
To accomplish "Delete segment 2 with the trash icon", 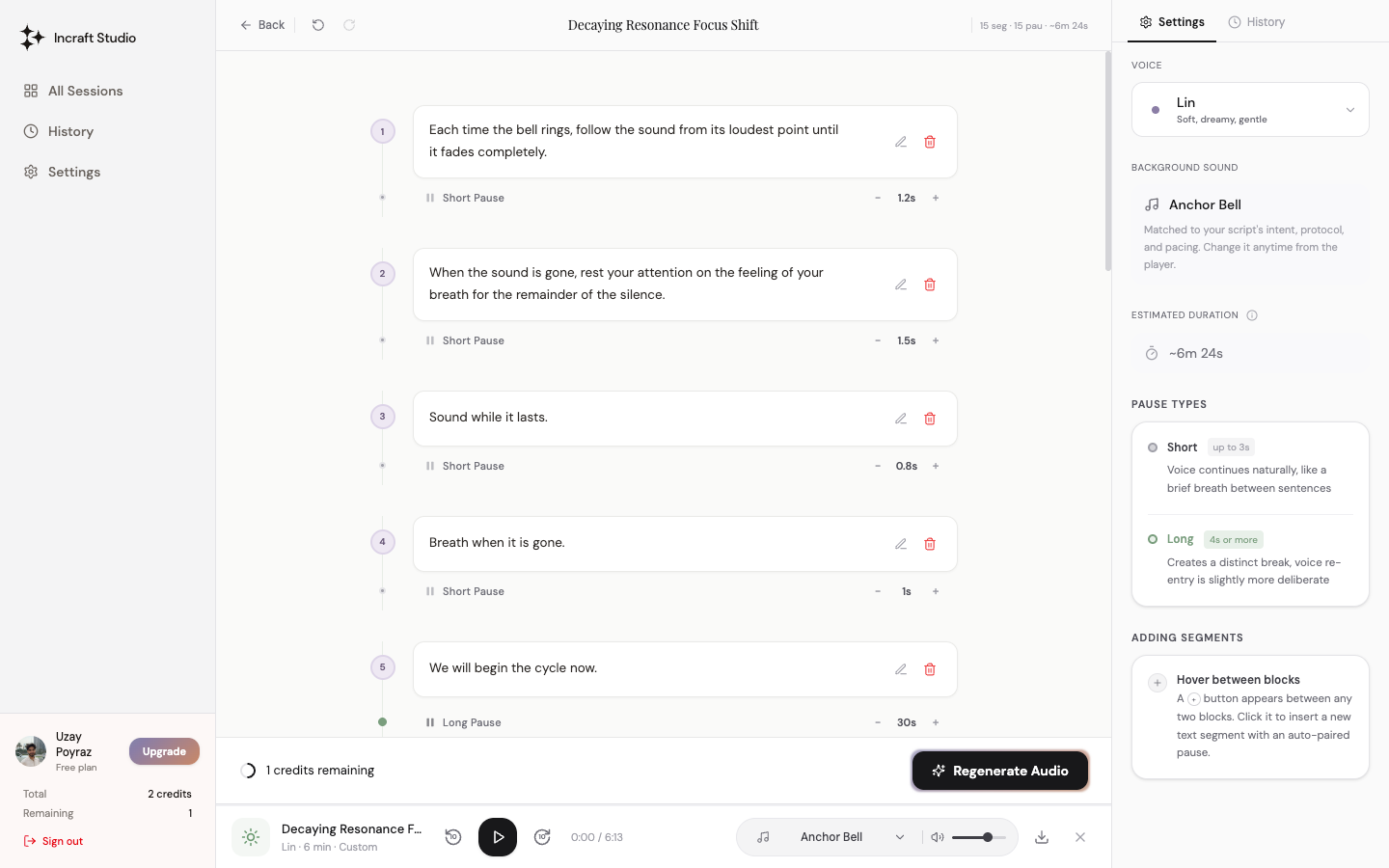I will (930, 285).
